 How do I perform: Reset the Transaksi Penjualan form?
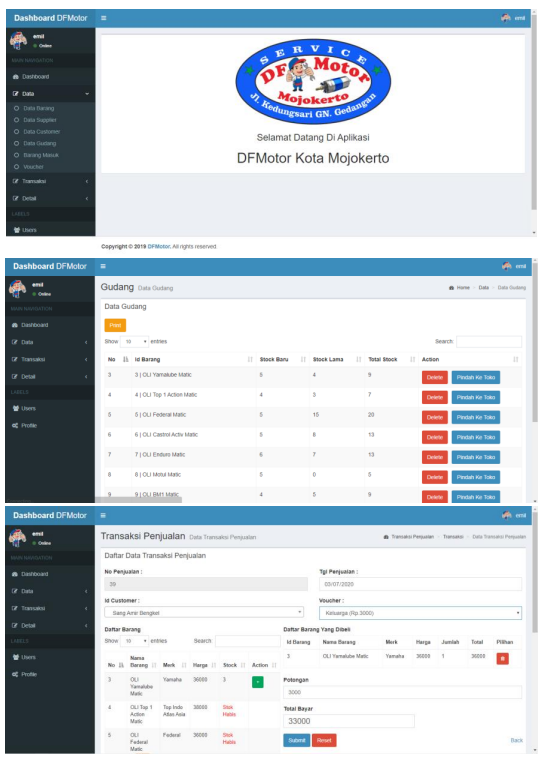(x=324, y=740)
